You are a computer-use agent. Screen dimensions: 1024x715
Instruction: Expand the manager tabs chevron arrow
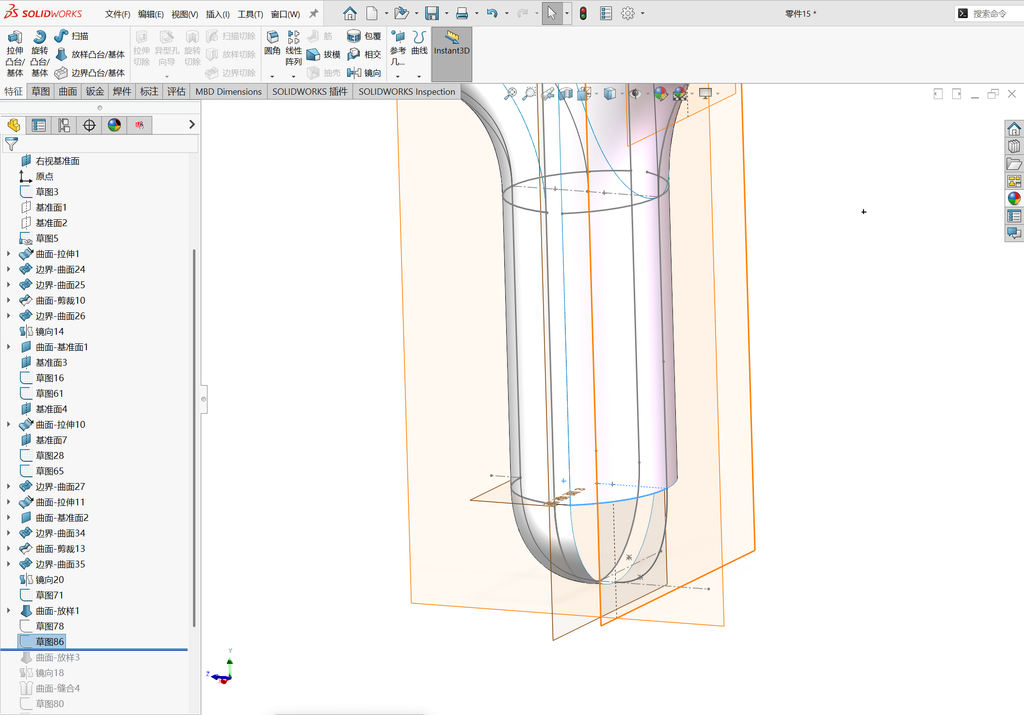pyautogui.click(x=191, y=124)
